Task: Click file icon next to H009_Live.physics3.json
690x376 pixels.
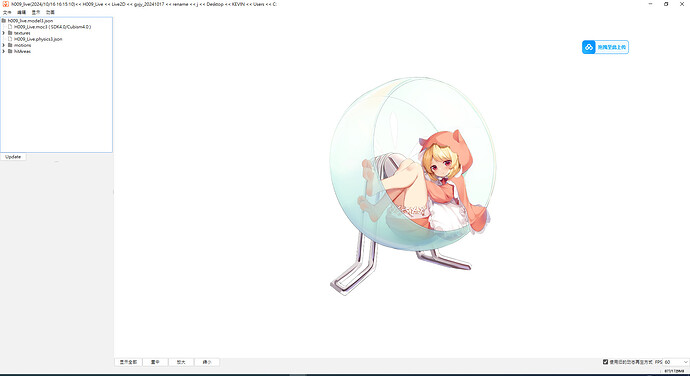Action: (x=10, y=39)
